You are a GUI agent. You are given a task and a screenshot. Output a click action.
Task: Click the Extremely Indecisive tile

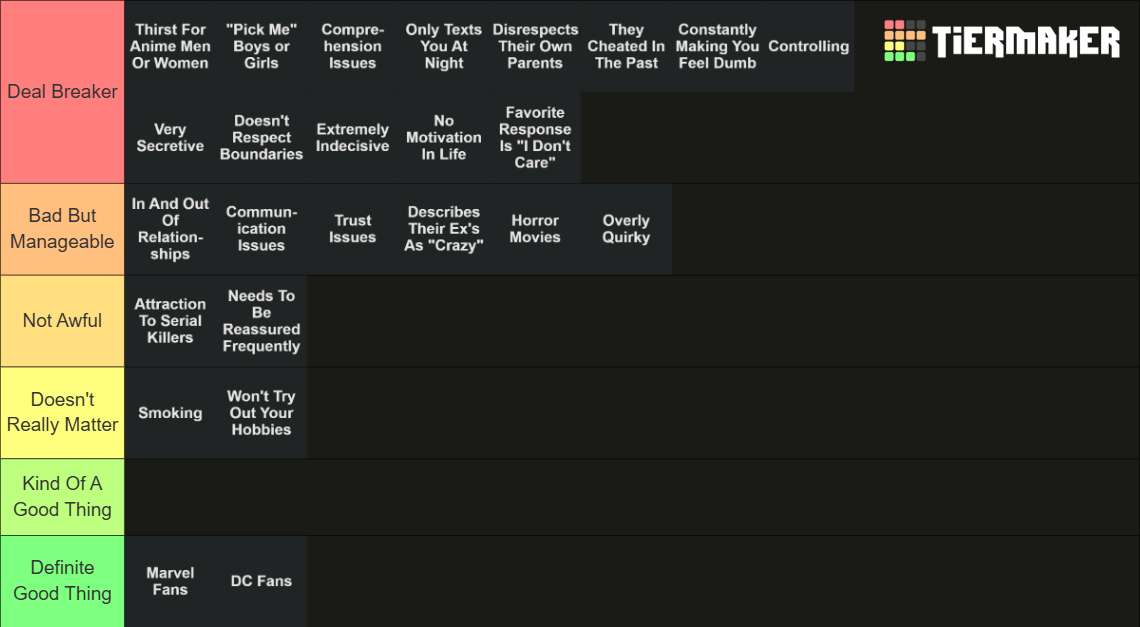tap(352, 138)
